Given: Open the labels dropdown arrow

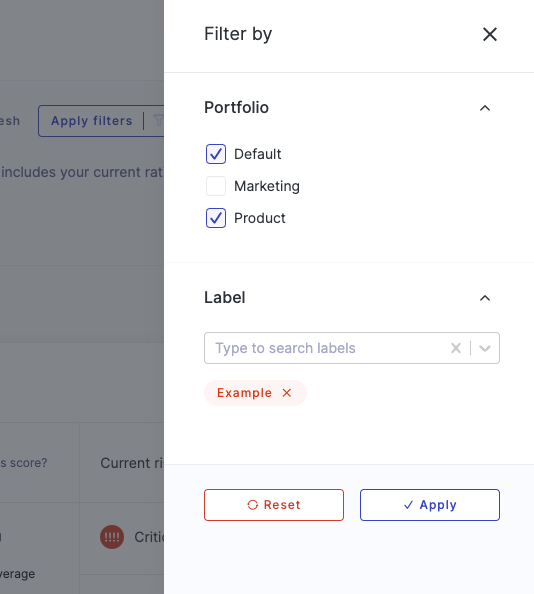Looking at the screenshot, I should point(485,348).
